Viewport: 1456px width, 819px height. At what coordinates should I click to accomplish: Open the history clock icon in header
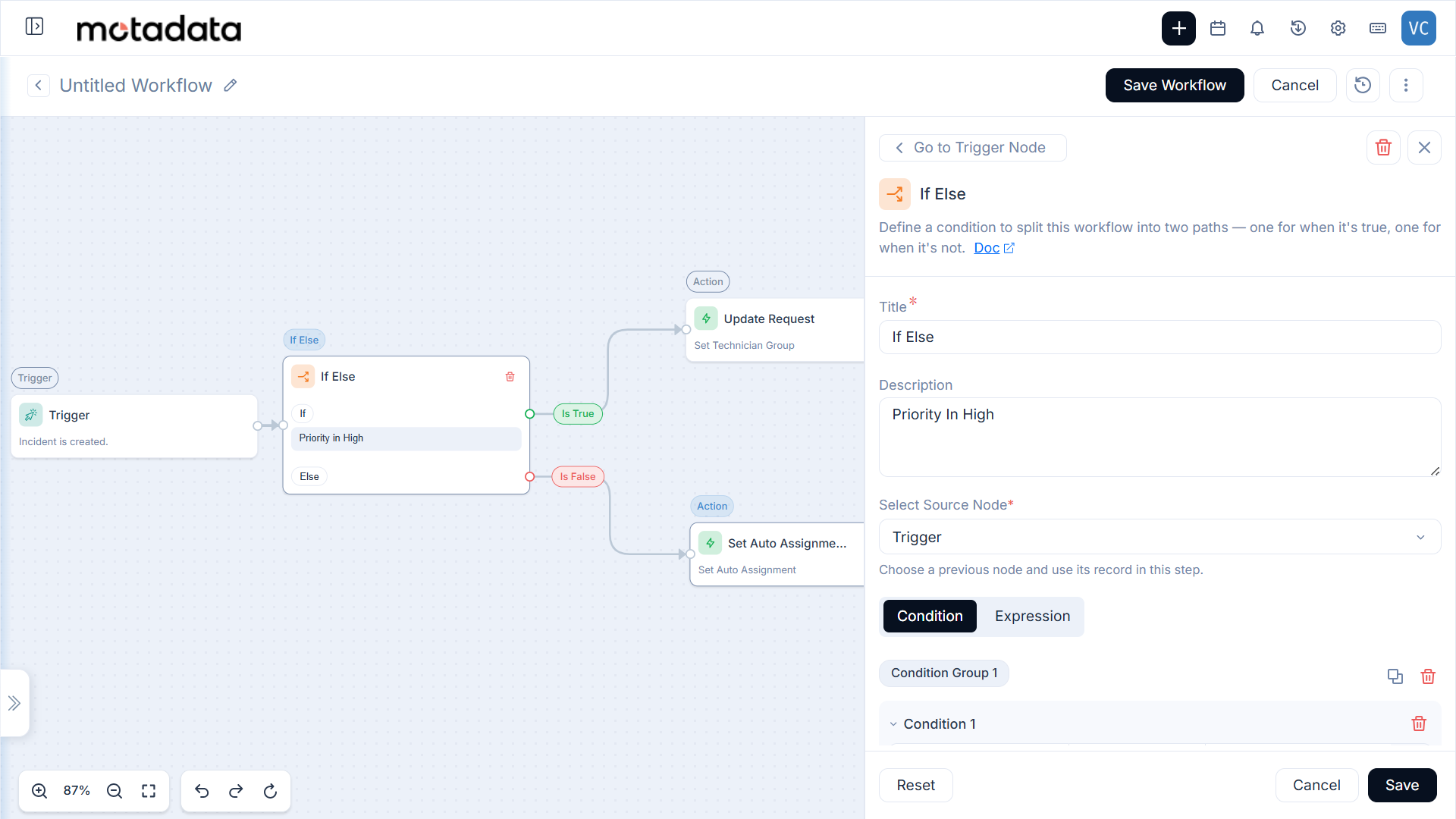coord(1298,28)
